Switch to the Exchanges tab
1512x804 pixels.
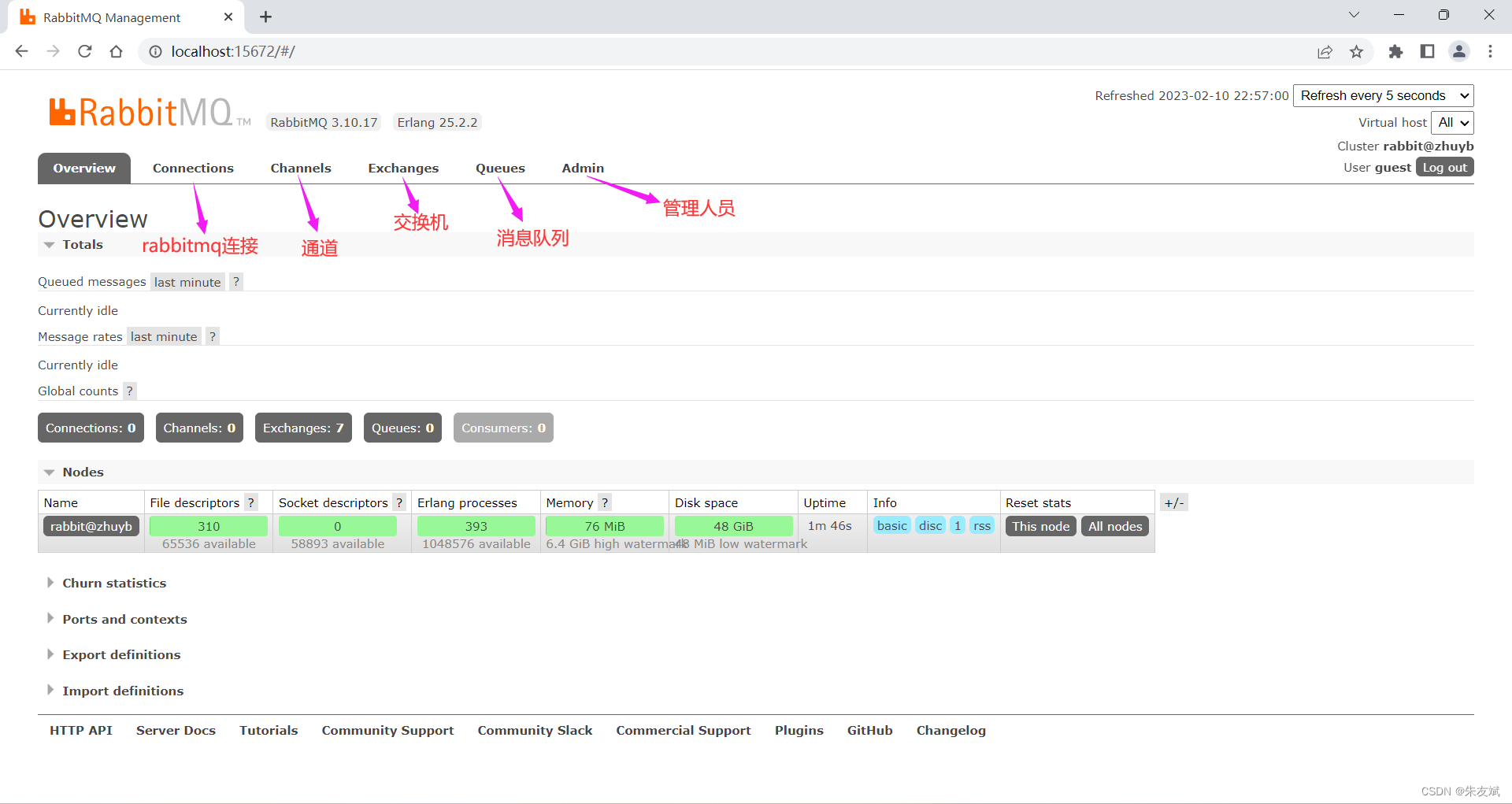(x=403, y=169)
